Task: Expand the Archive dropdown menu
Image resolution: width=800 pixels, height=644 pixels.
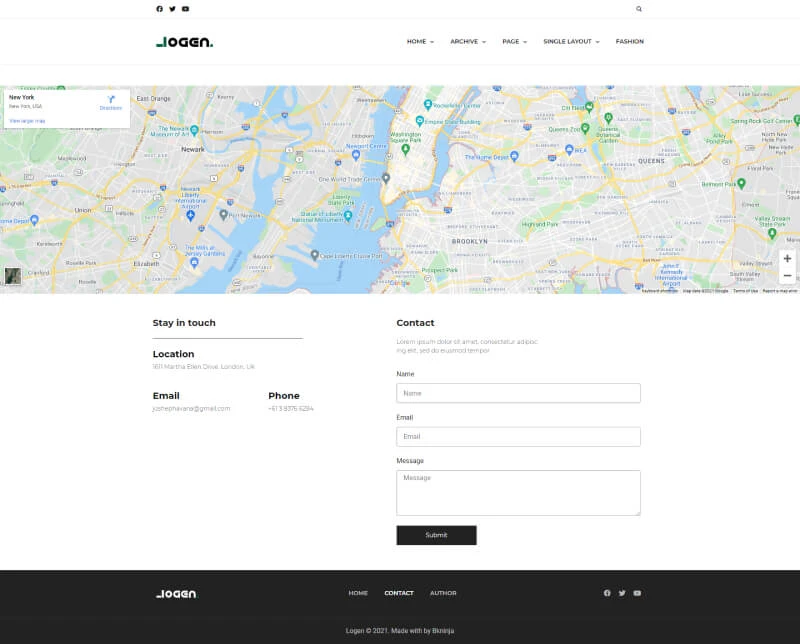Action: [467, 42]
